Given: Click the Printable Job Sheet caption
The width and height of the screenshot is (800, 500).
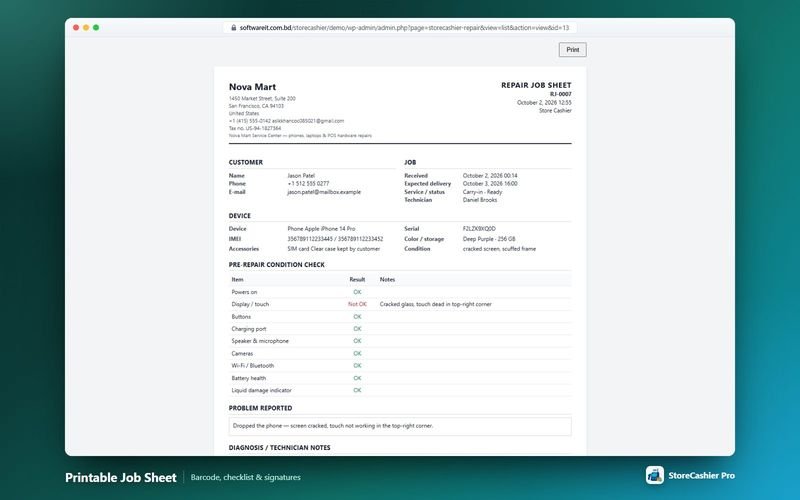Looking at the screenshot, I should click(120, 478).
